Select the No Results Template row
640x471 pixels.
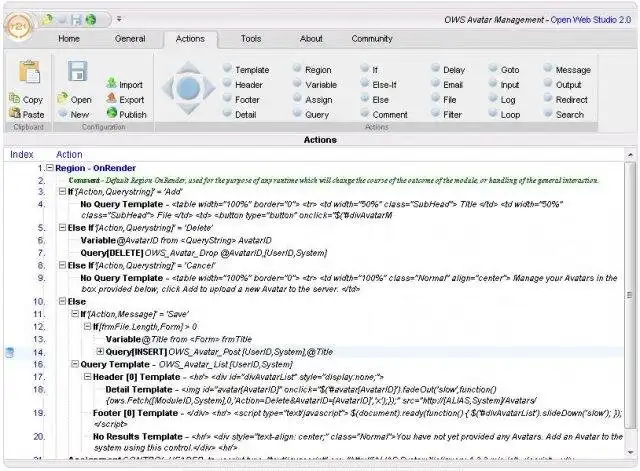click(358, 442)
